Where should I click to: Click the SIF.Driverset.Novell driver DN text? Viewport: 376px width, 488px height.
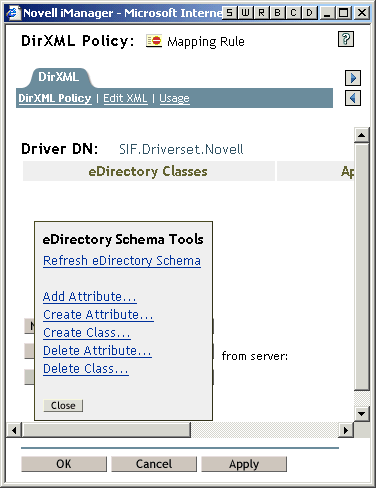click(x=181, y=149)
